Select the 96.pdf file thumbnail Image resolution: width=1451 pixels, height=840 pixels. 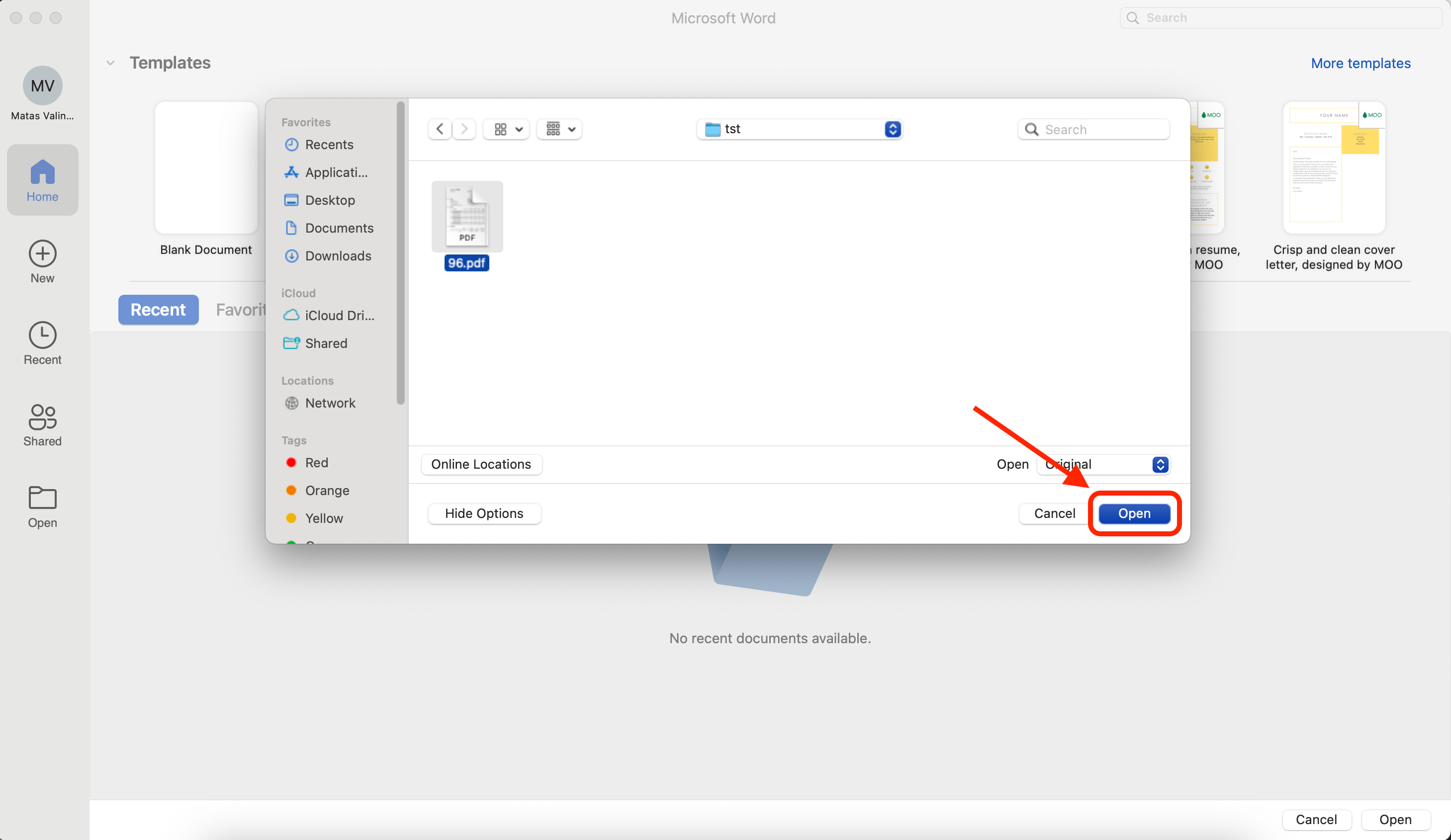pos(467,217)
